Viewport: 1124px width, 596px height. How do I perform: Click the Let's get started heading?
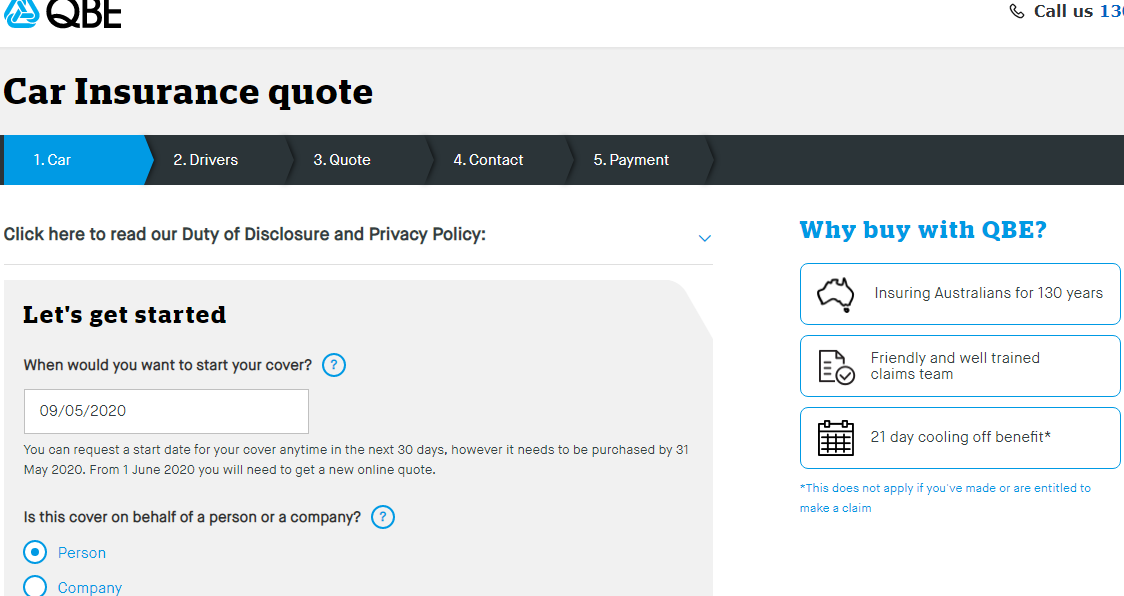pyautogui.click(x=125, y=315)
